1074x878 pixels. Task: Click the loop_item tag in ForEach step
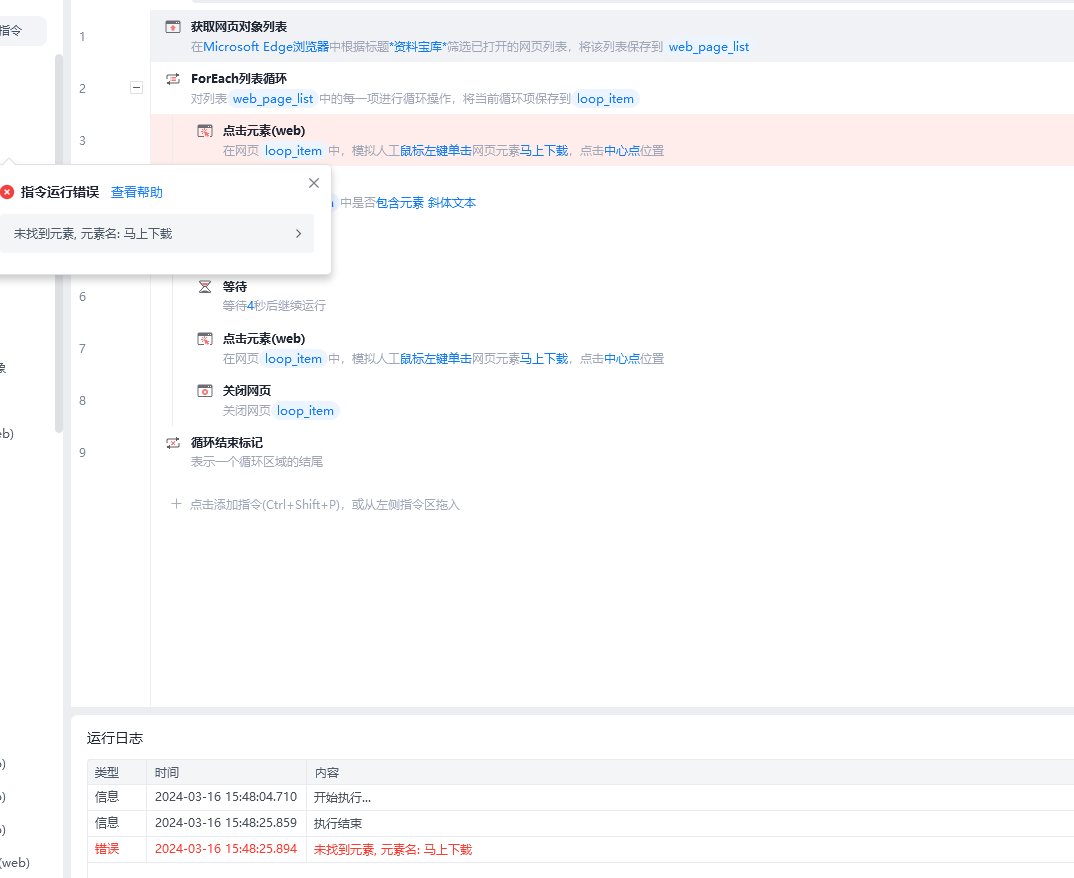tap(605, 99)
